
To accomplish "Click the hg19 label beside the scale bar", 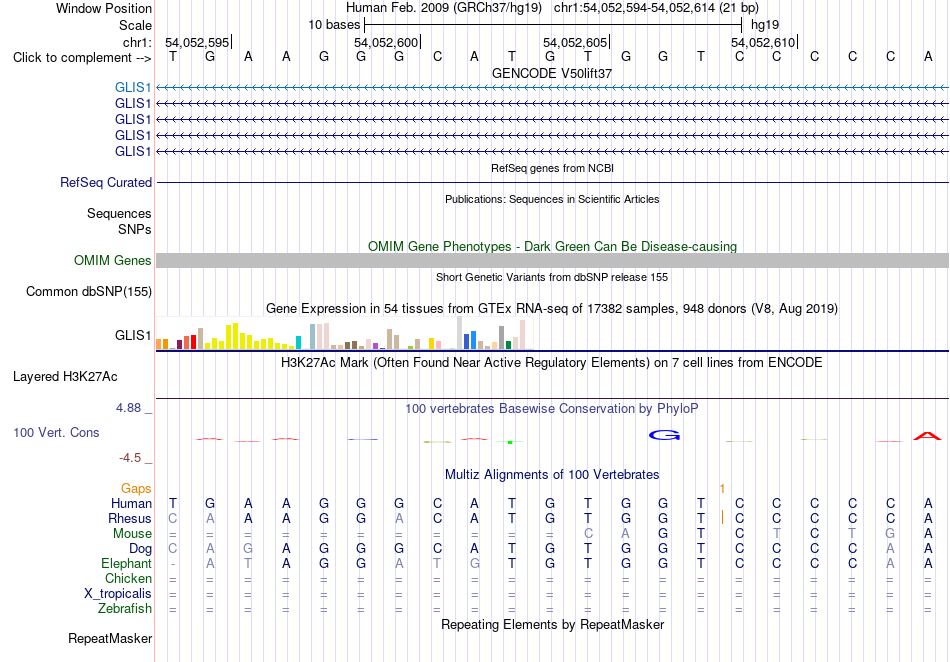I will tap(765, 25).
